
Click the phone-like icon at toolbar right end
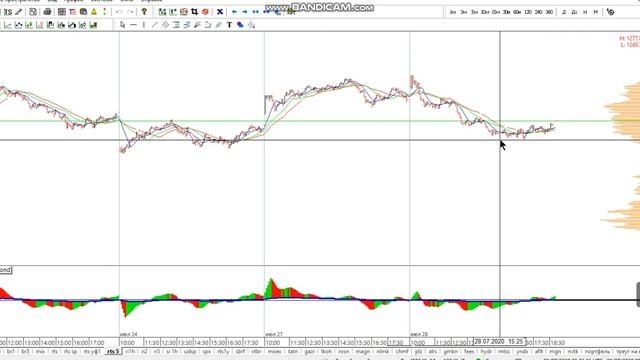click(x=610, y=12)
